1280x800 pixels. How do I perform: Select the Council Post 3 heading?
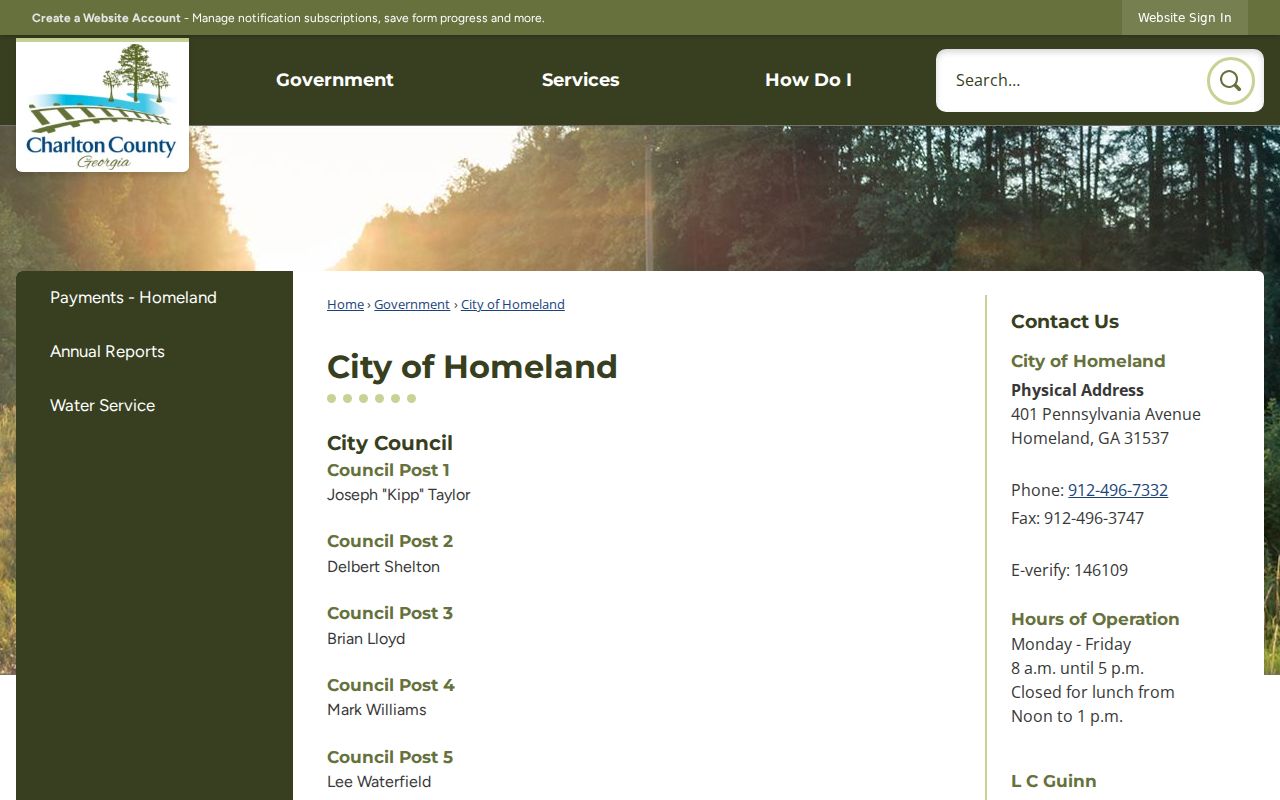click(x=390, y=613)
